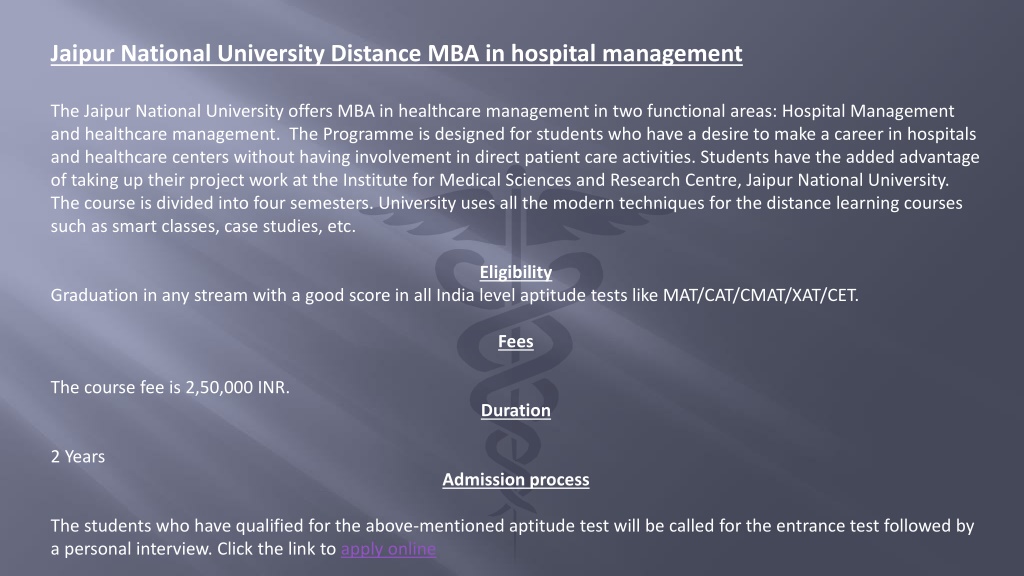The image size is (1024, 576).
Task: Click the 2 Years duration text
Action: point(78,456)
